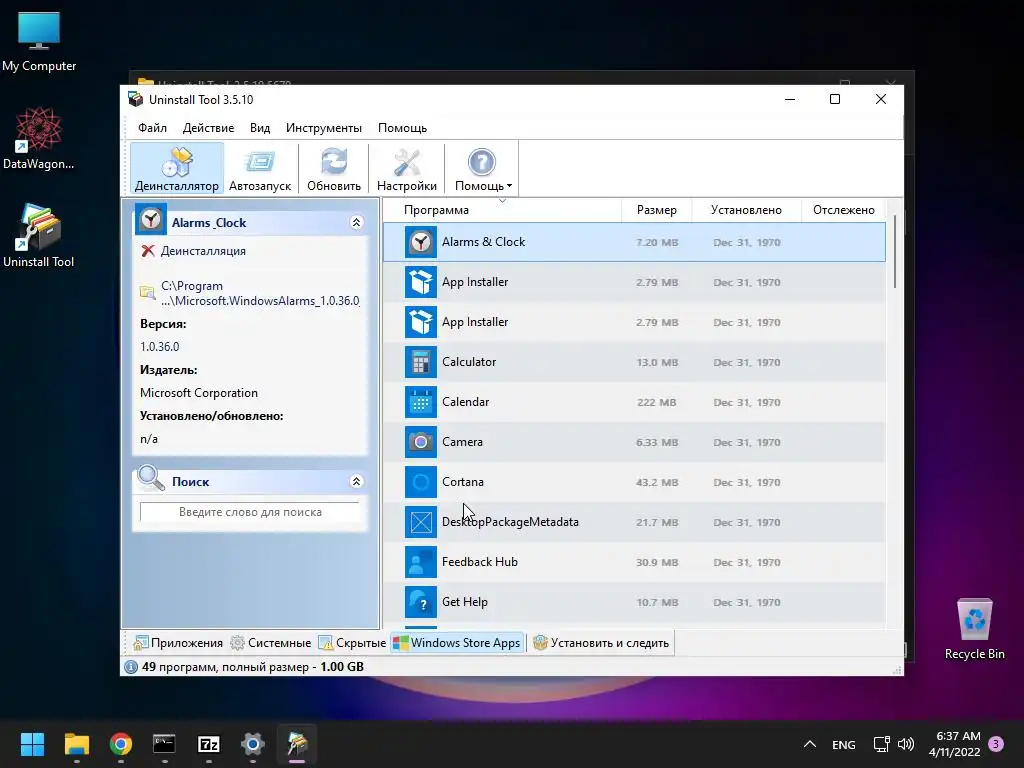Switch to the Скрытые tab
This screenshot has height=768, width=1024.
tap(352, 643)
